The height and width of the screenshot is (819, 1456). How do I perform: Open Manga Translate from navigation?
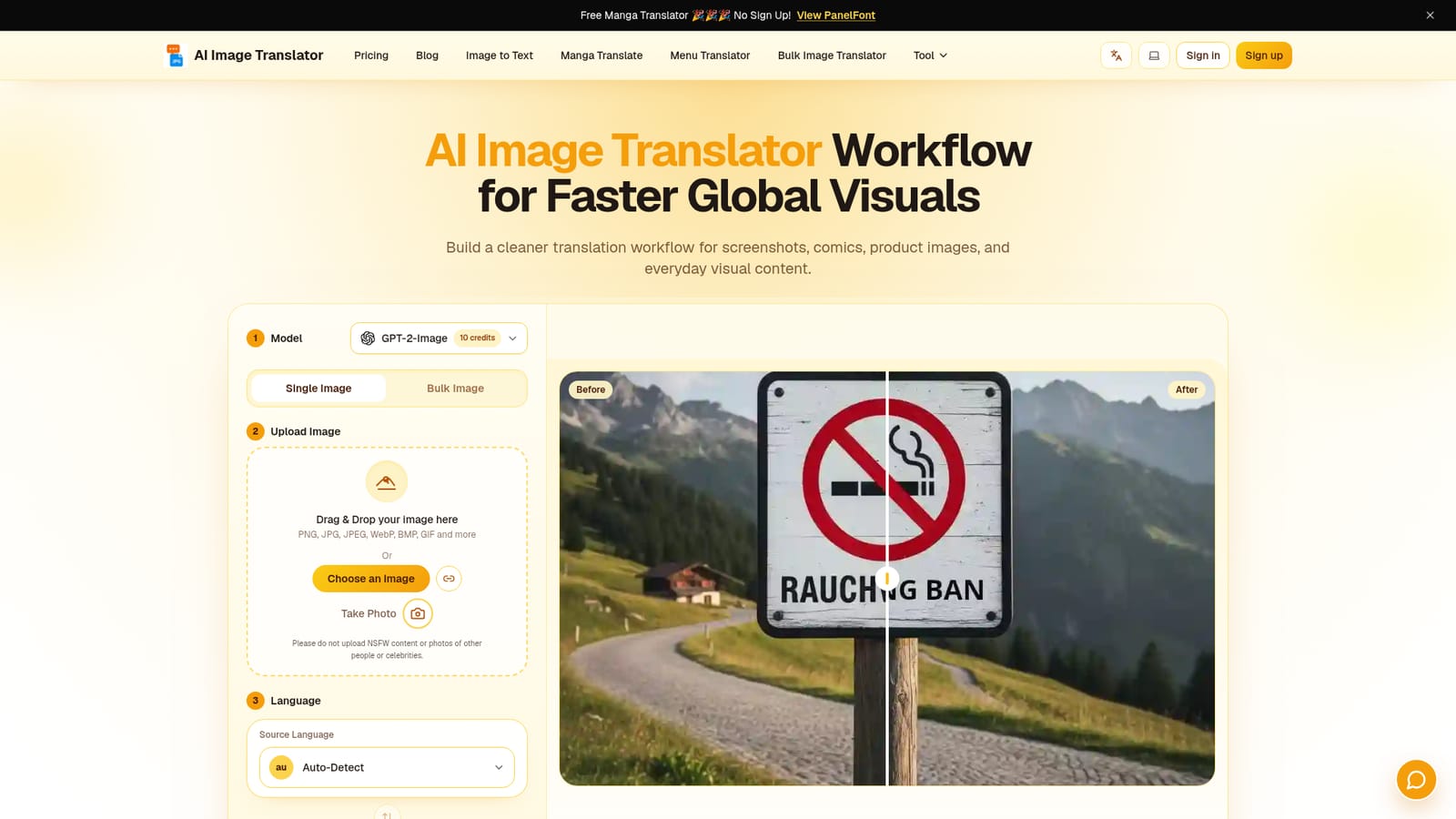602,56
